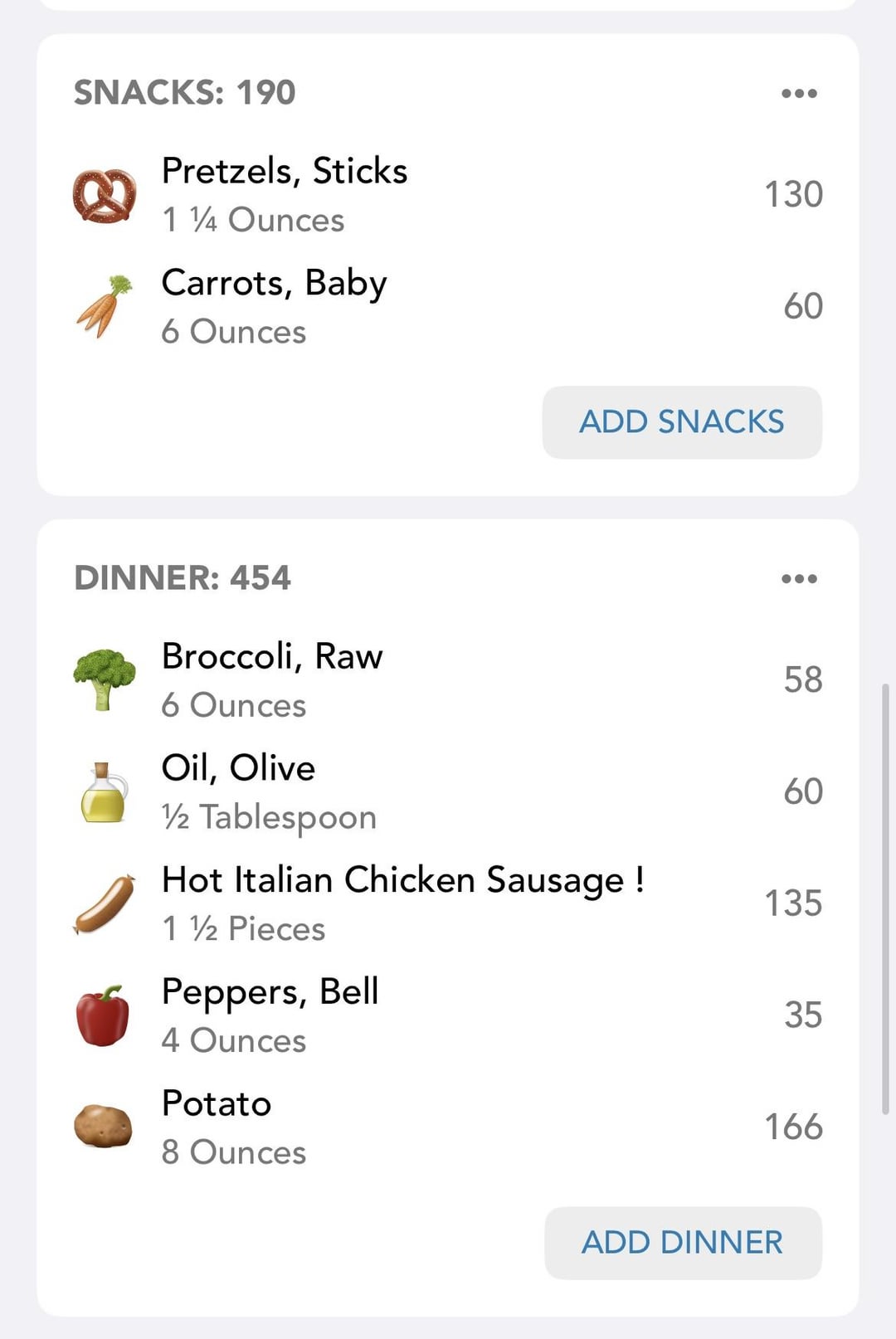896x1339 pixels.
Task: Tap the 135 calorie value for sausage
Action: coord(793,903)
